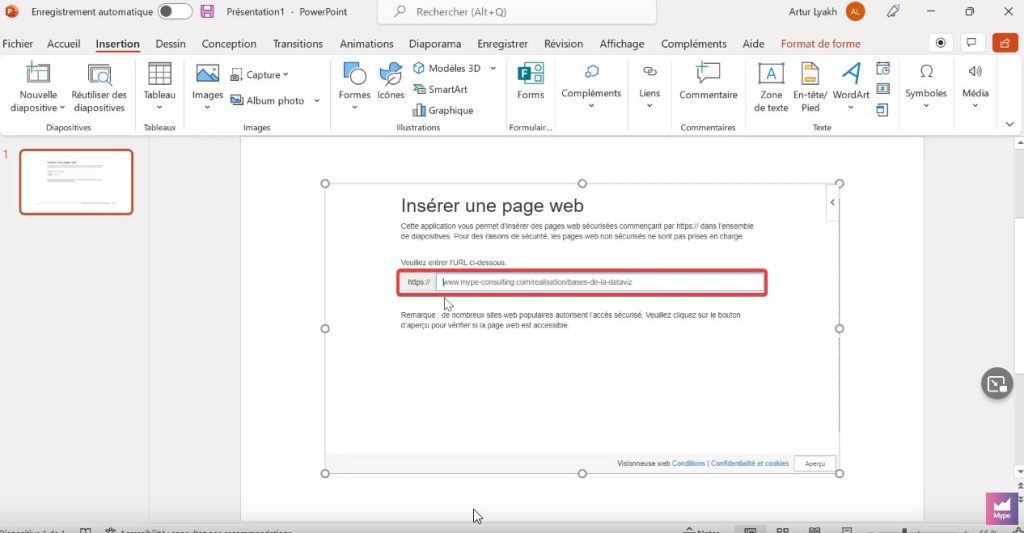Click the insert object icon in Texte
Screen dimensions: 1024x533
click(883, 110)
